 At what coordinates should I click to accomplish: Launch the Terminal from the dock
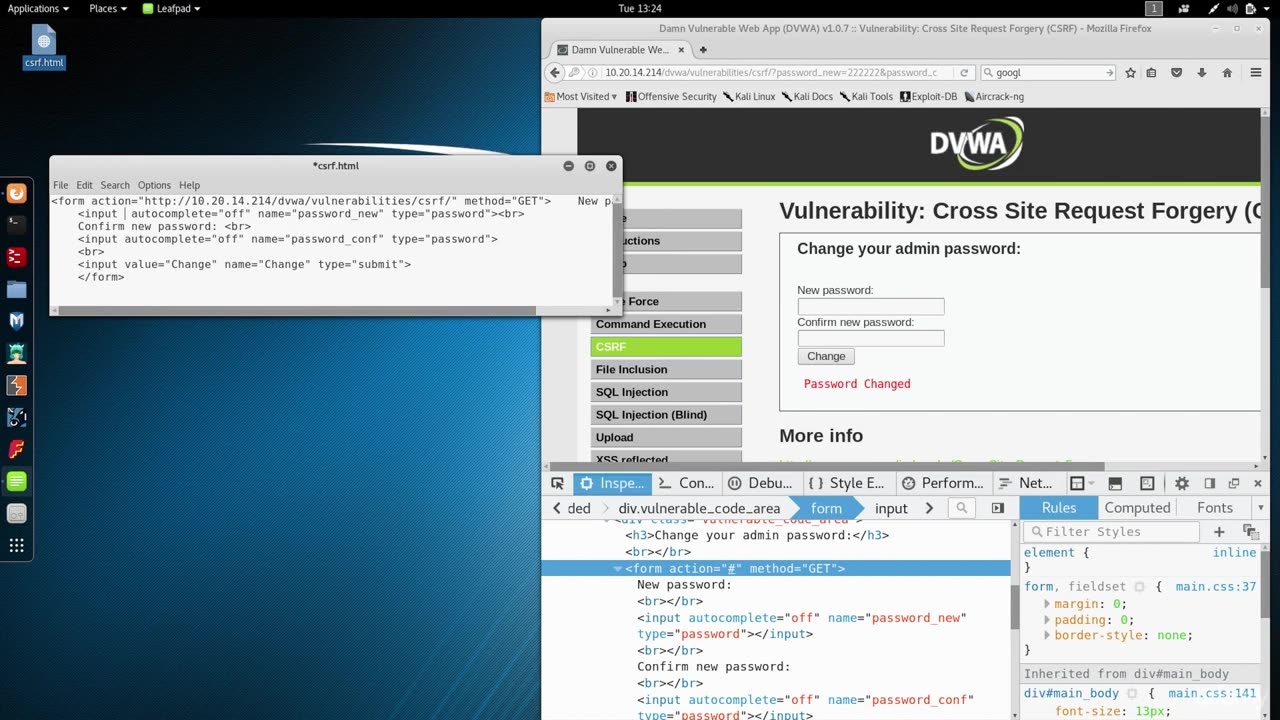click(x=16, y=225)
